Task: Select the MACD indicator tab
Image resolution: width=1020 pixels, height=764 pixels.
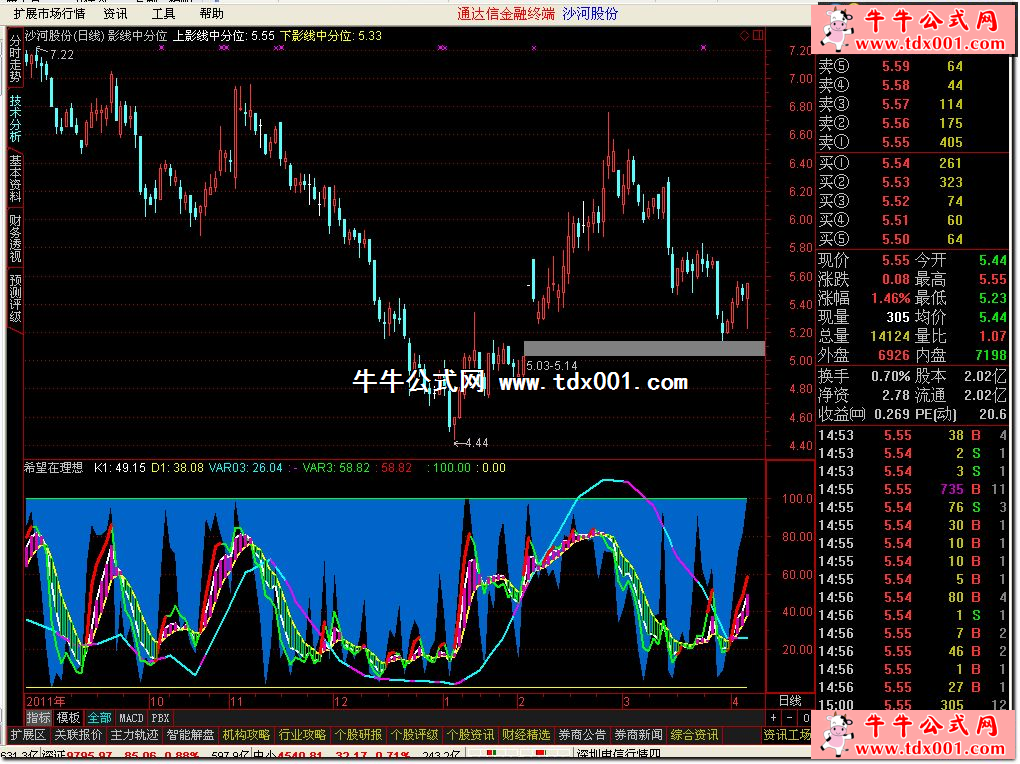Action: point(131,718)
